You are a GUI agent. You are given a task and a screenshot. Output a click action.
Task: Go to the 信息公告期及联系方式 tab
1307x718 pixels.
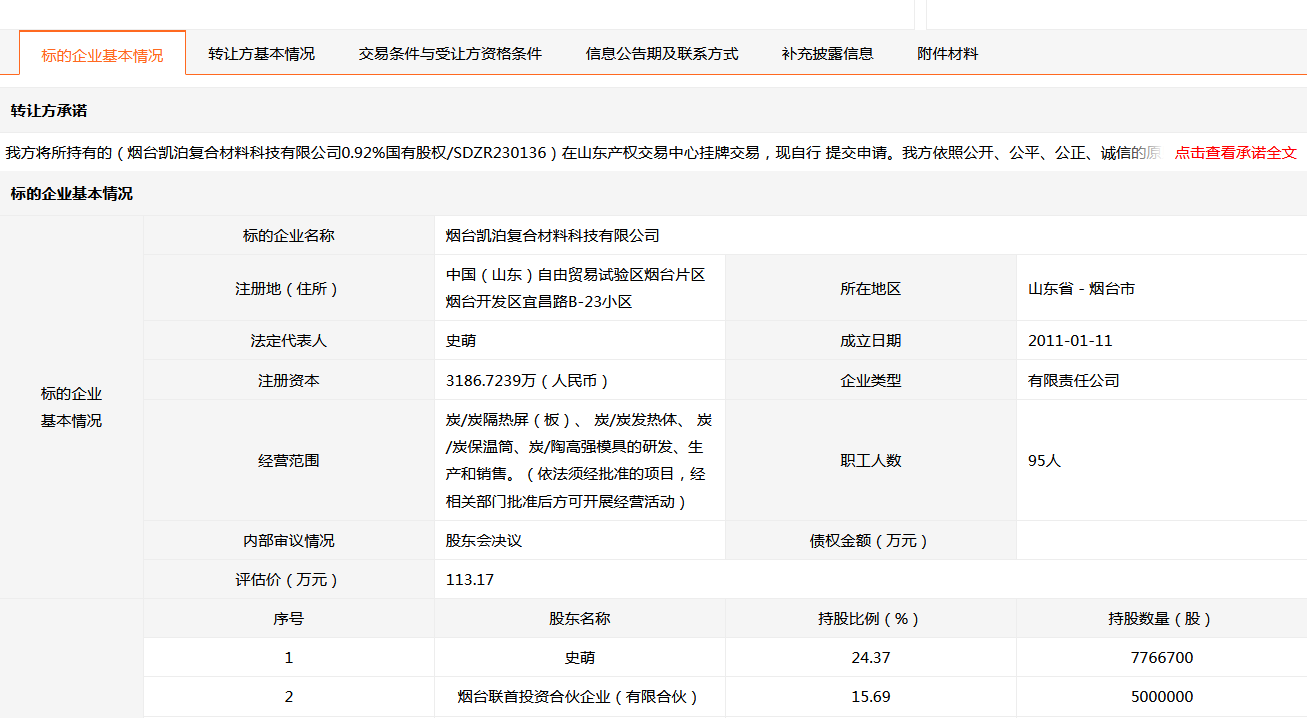662,54
